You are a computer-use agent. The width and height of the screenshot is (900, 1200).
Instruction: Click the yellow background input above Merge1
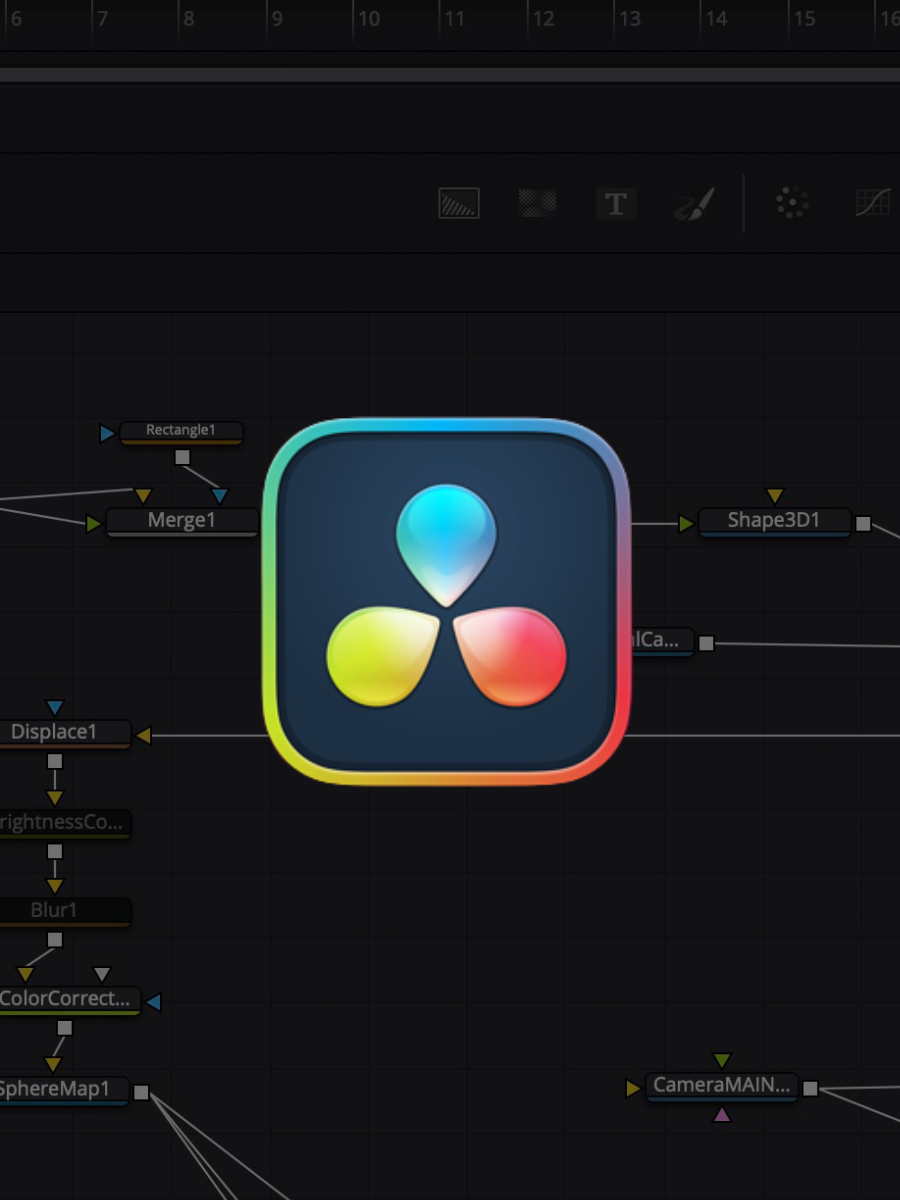tap(143, 496)
